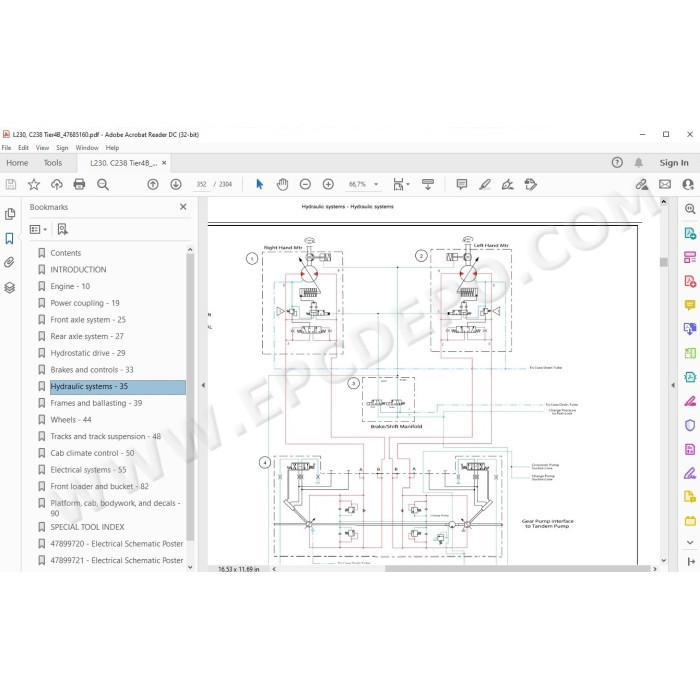This screenshot has width=700, height=700.
Task: Open the notifications bell
Action: click(x=639, y=163)
